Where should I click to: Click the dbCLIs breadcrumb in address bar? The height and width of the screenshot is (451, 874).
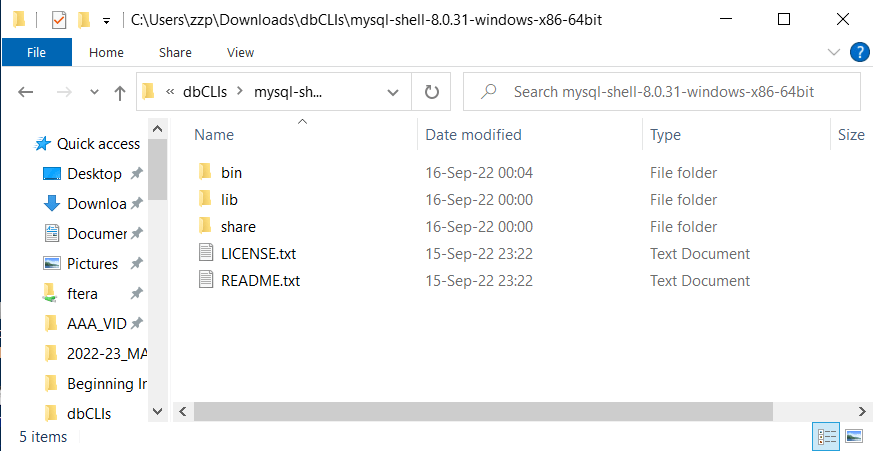(x=205, y=92)
